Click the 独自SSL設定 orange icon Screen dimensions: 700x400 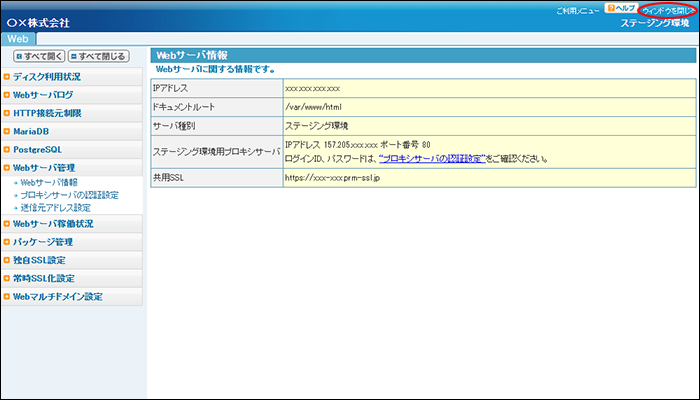(x=7, y=260)
